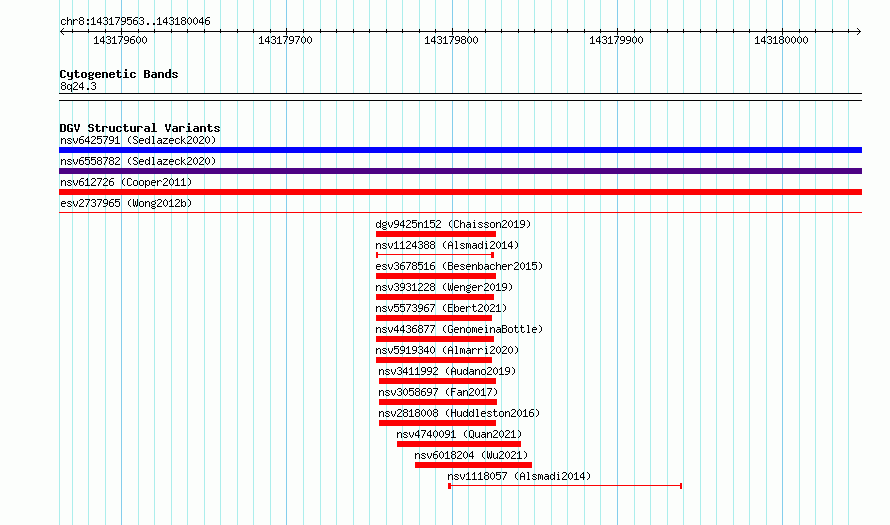Click ruler position 143180000
The image size is (890, 525).
[781, 40]
